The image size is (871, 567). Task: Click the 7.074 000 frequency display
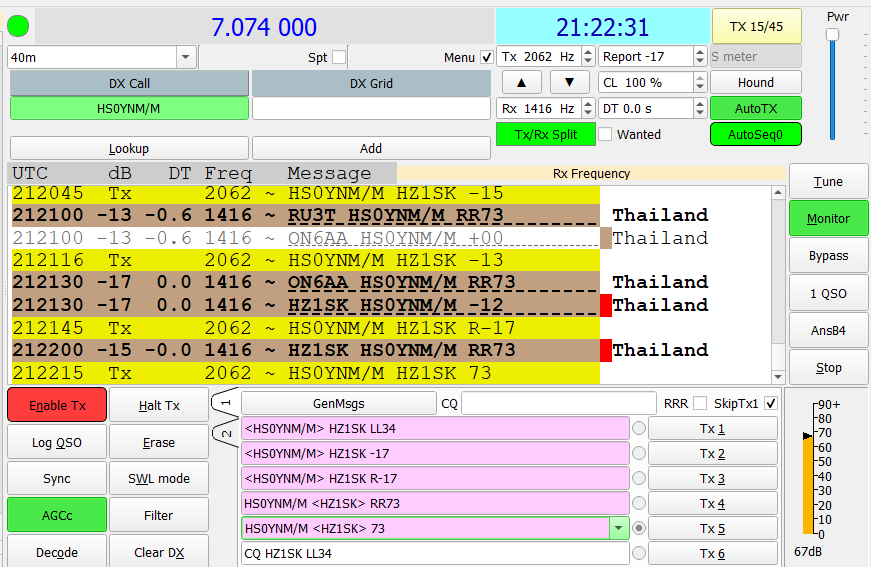click(264, 27)
